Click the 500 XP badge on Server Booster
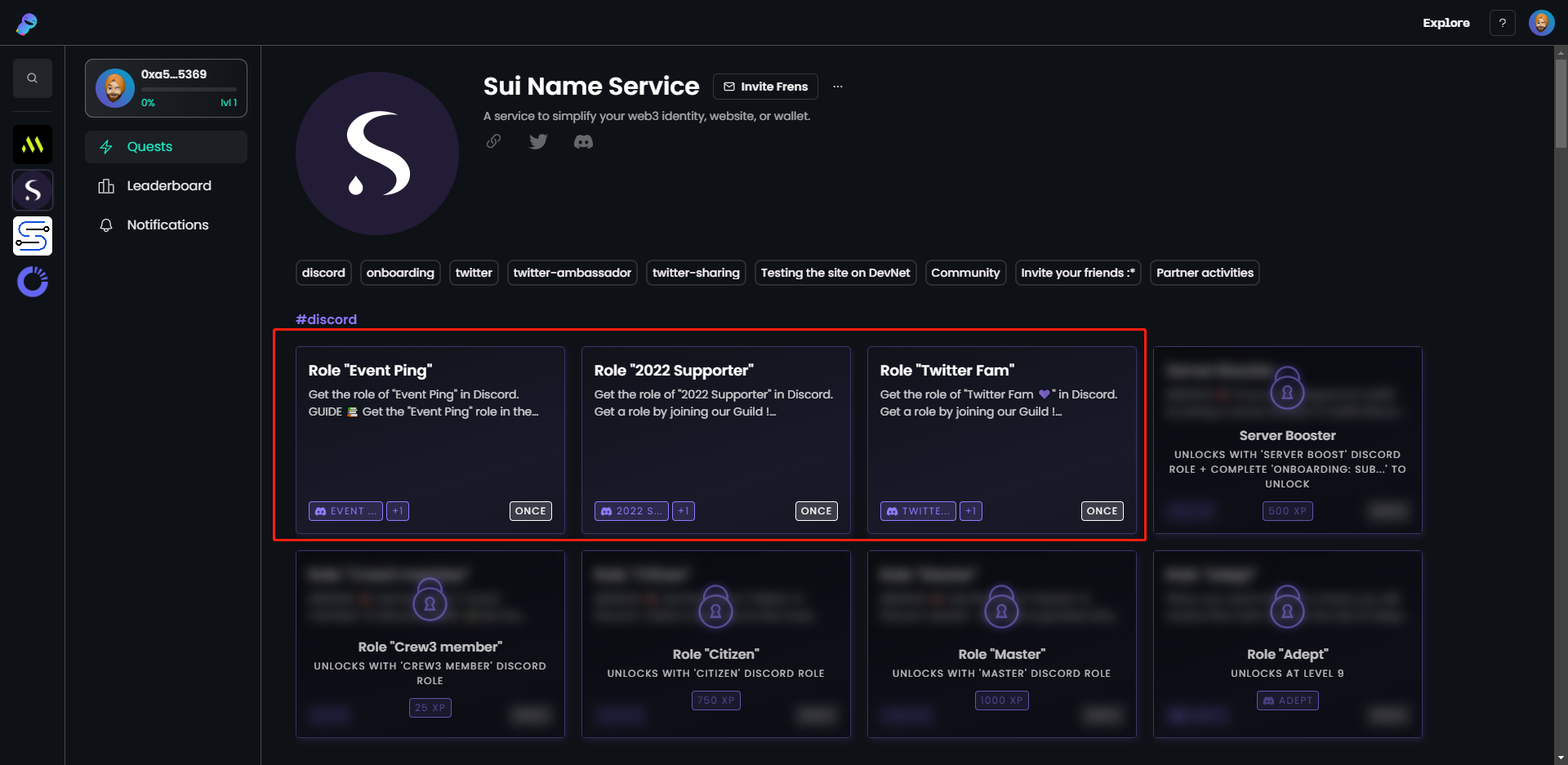This screenshot has width=1568, height=765. click(x=1288, y=511)
